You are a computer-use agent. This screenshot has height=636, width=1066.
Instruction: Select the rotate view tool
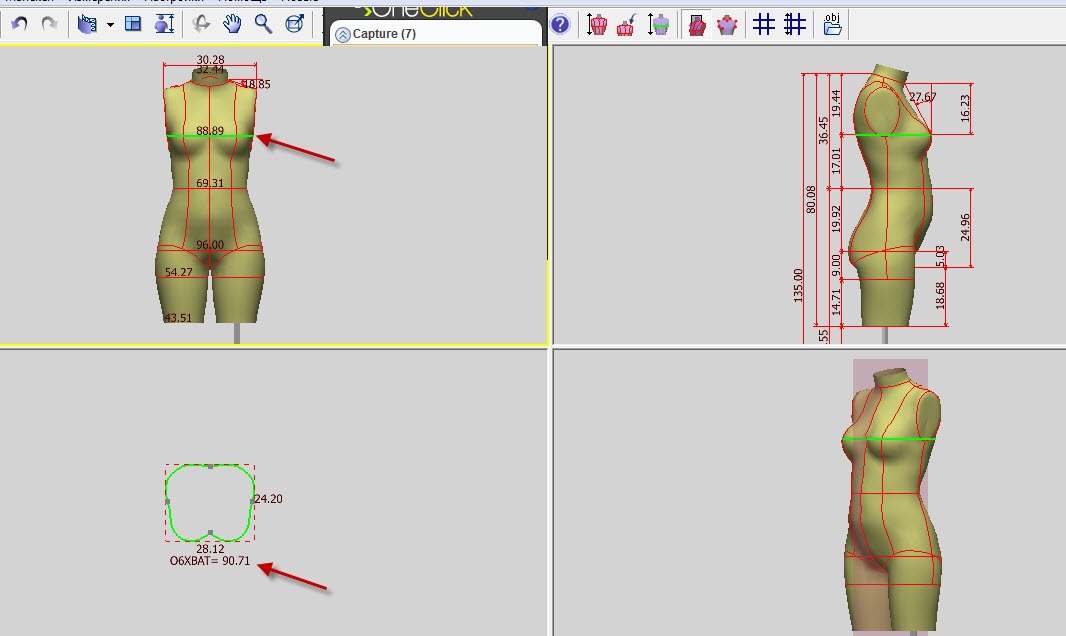(201, 24)
